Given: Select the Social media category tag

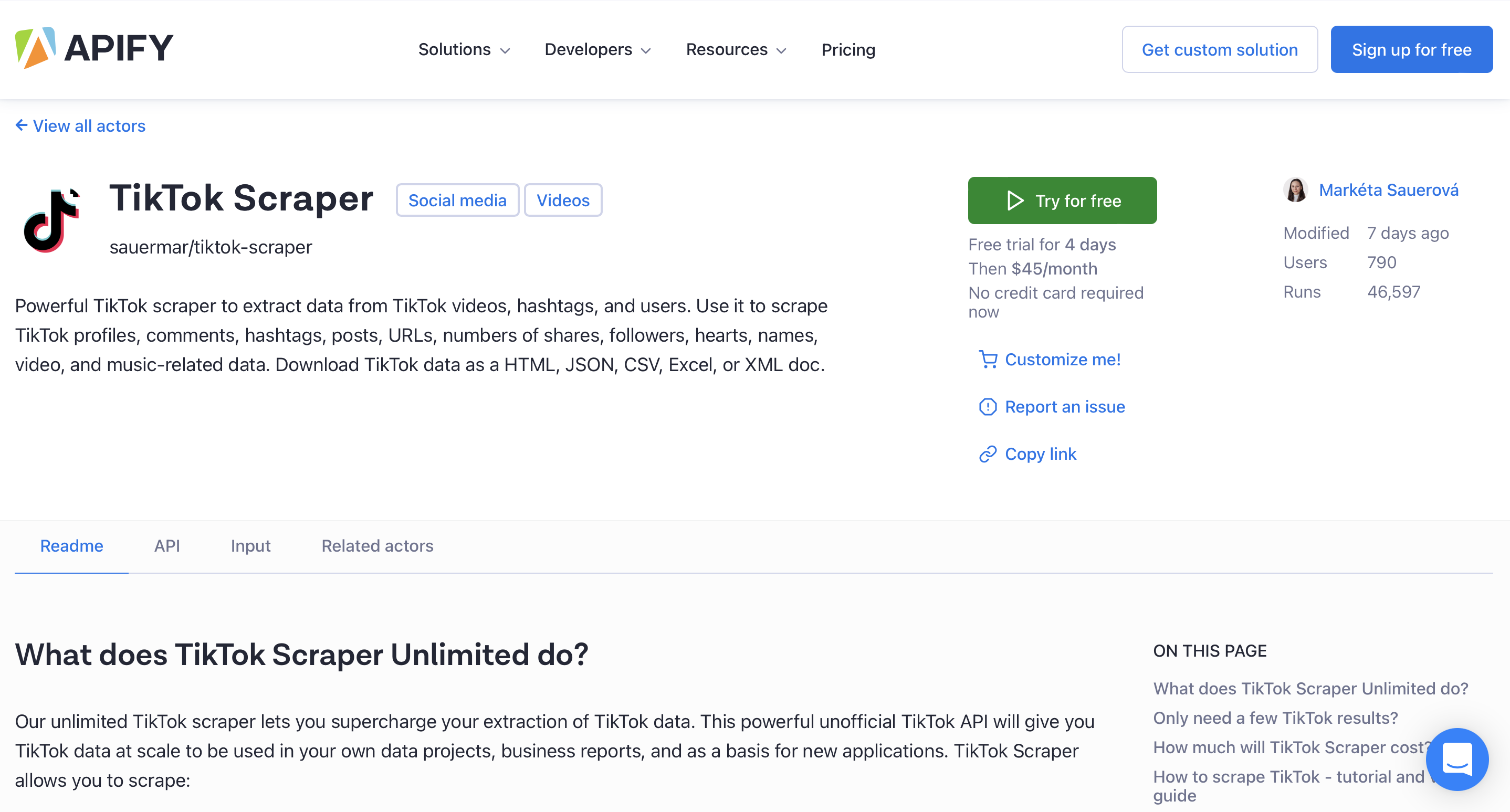Looking at the screenshot, I should point(457,201).
